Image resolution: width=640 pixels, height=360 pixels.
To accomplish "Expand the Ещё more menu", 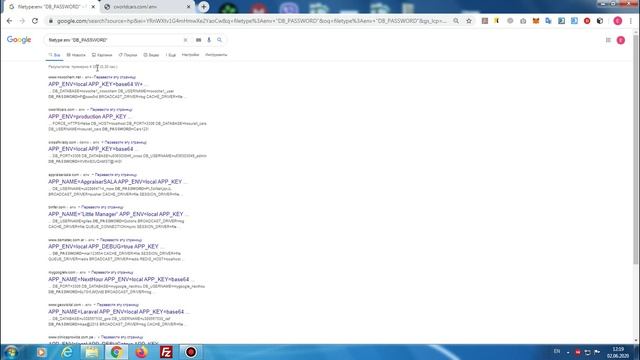I will tap(171, 55).
